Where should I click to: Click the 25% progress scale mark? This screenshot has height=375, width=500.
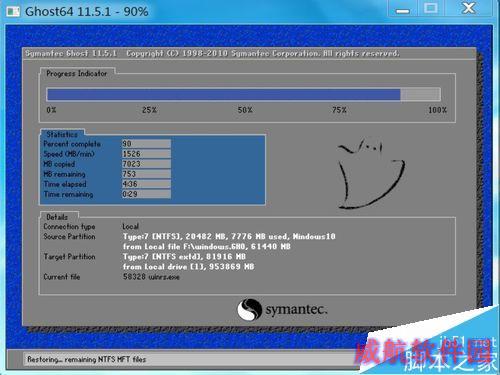[149, 110]
